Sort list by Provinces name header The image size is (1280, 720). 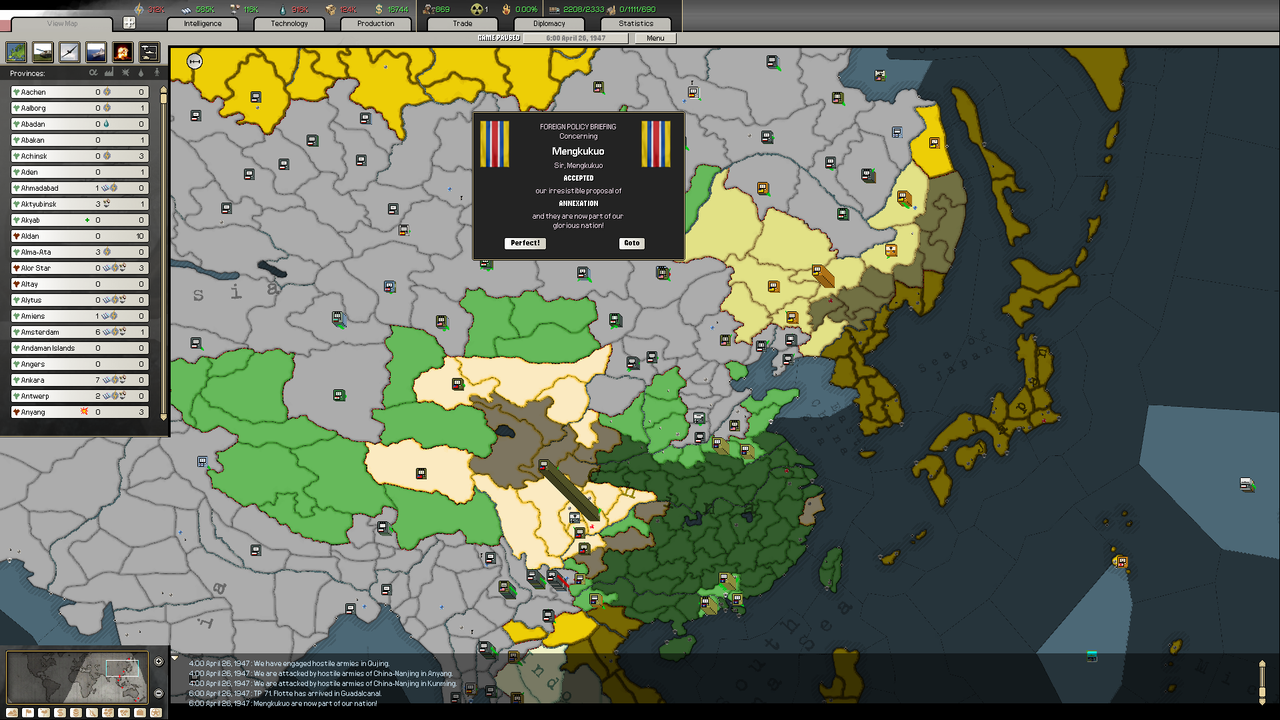click(27, 73)
